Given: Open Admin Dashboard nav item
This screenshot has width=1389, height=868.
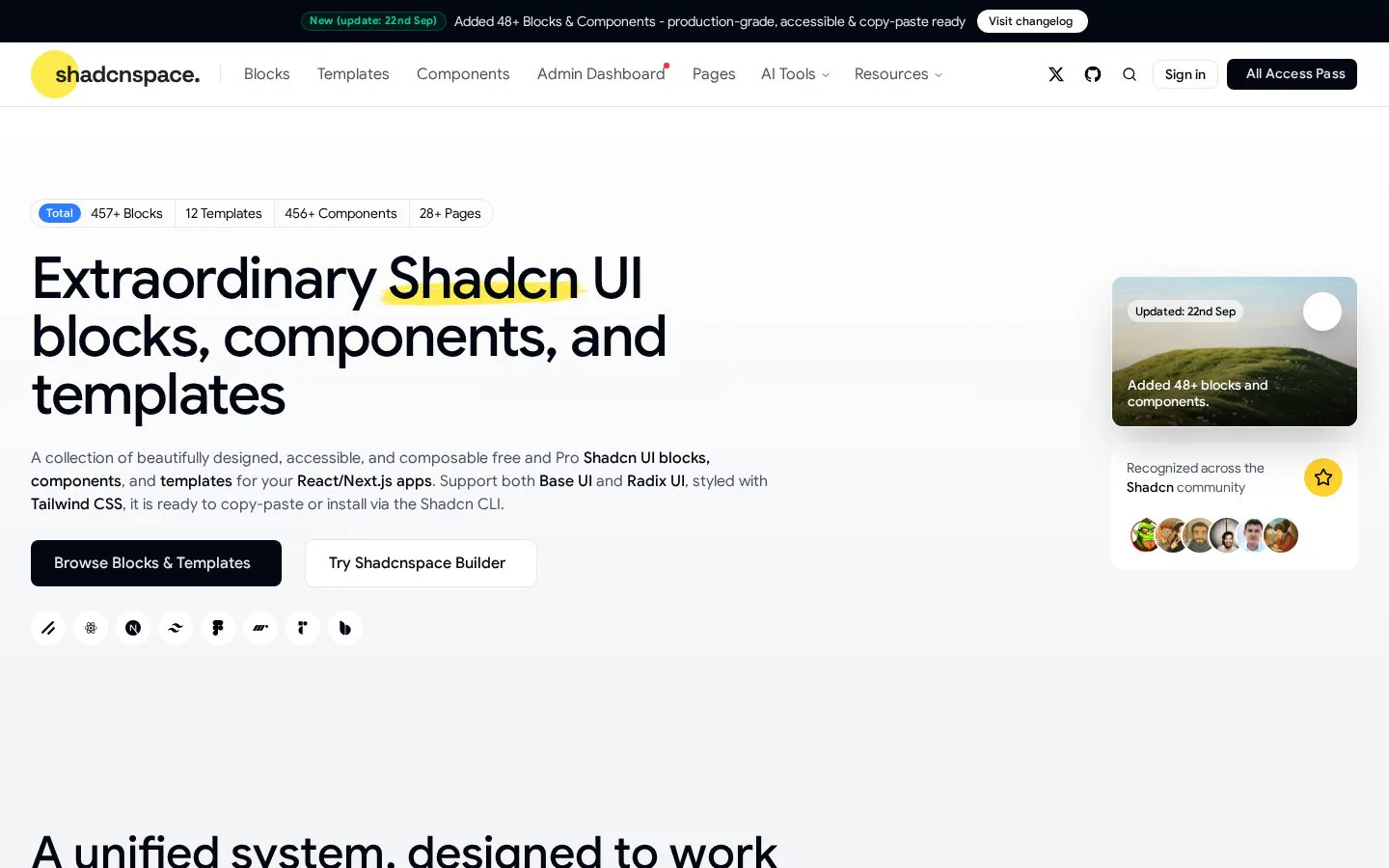Looking at the screenshot, I should (x=601, y=74).
